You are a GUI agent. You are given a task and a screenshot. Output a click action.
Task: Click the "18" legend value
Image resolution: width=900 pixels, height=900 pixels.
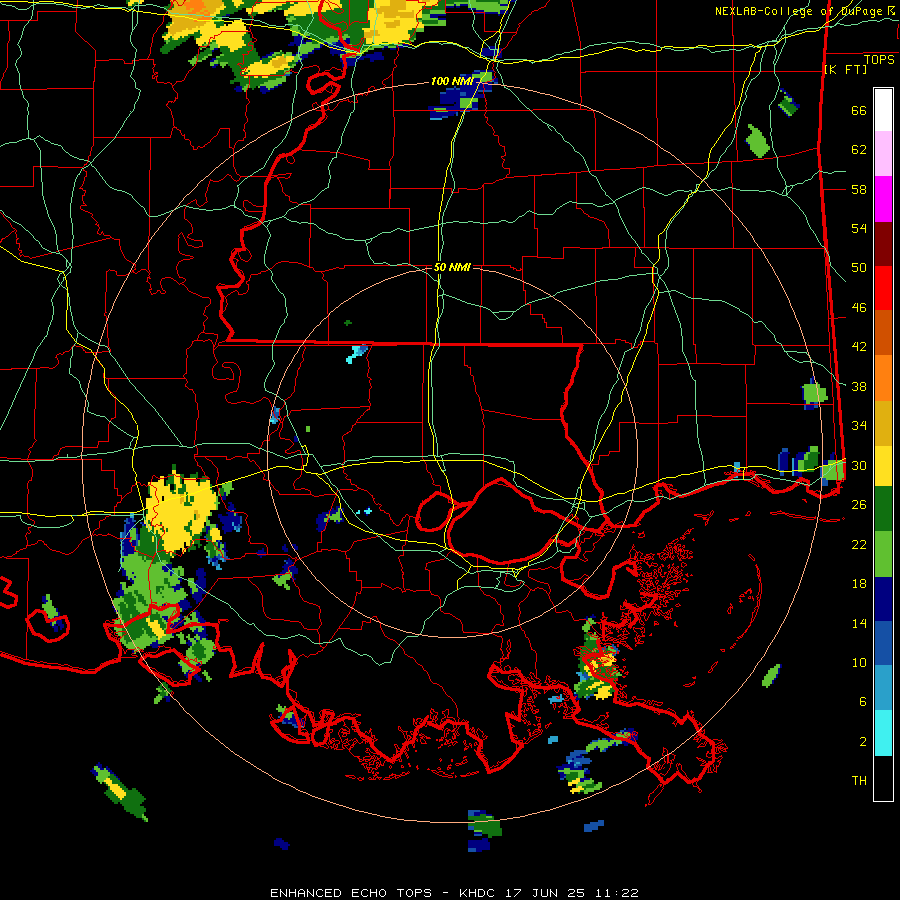pyautogui.click(x=859, y=584)
